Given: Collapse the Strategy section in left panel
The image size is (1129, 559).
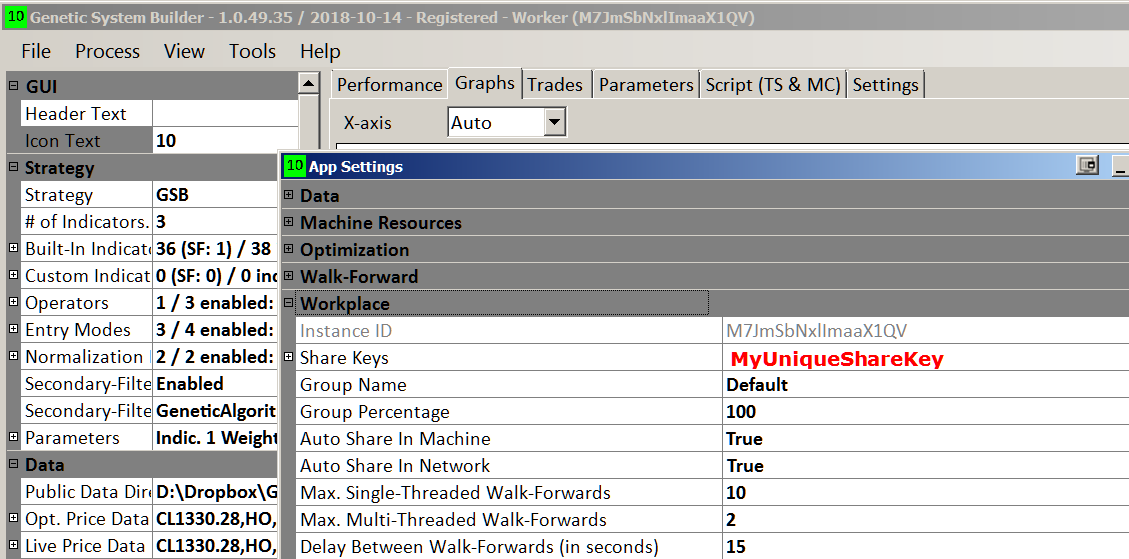Looking at the screenshot, I should pyautogui.click(x=13, y=168).
